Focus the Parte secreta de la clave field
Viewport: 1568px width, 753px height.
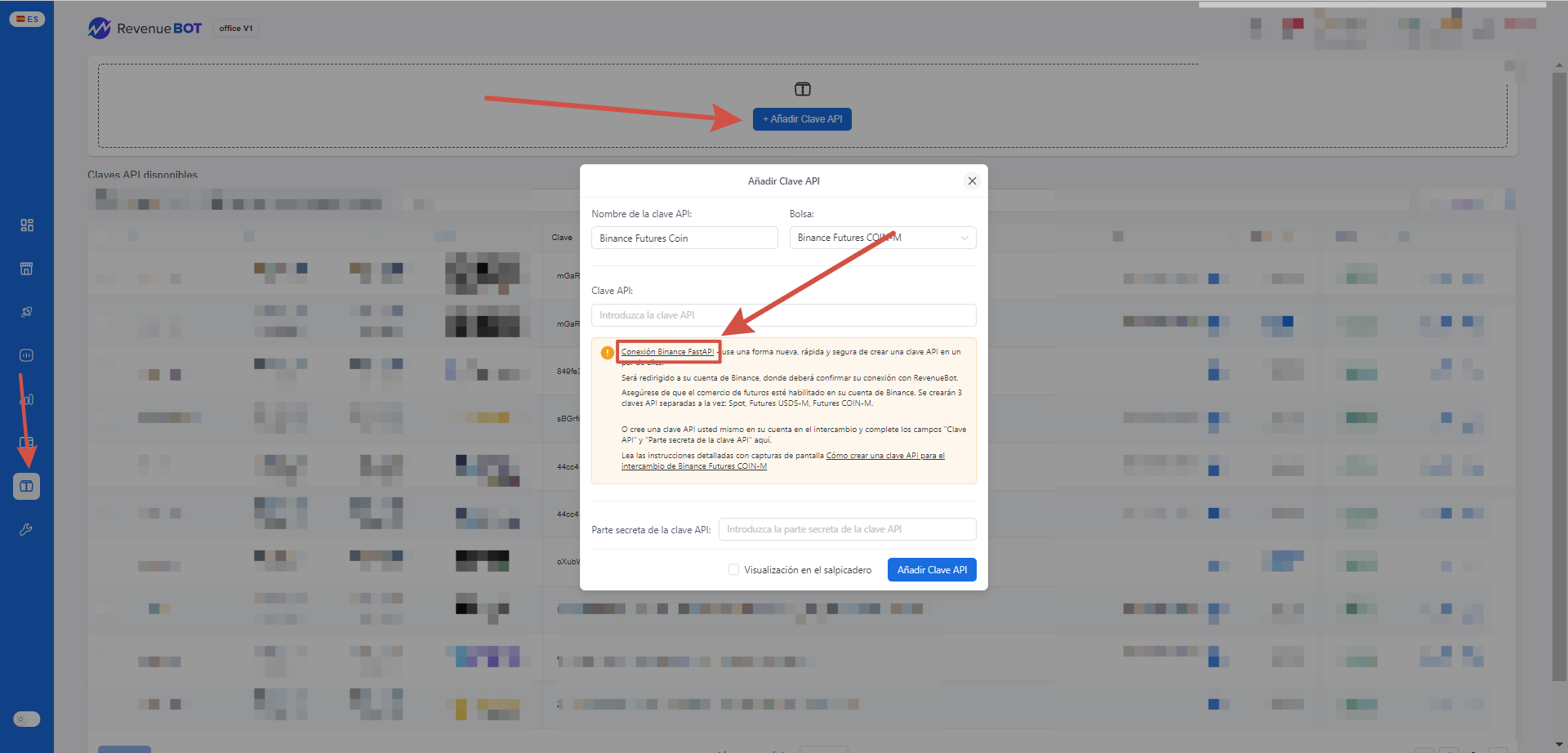[x=848, y=529]
